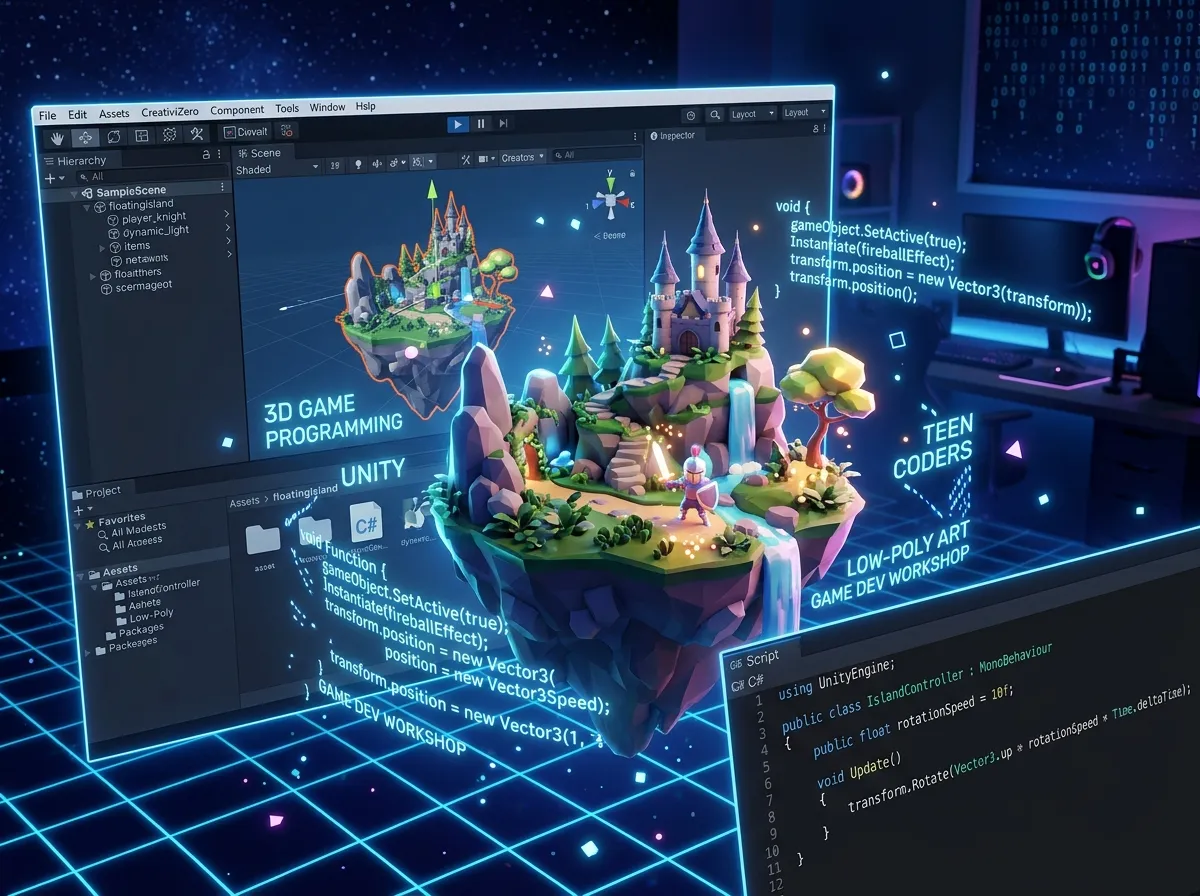This screenshot has height=896, width=1200.
Task: Select the Move tool in the toolbar
Action: pos(85,137)
